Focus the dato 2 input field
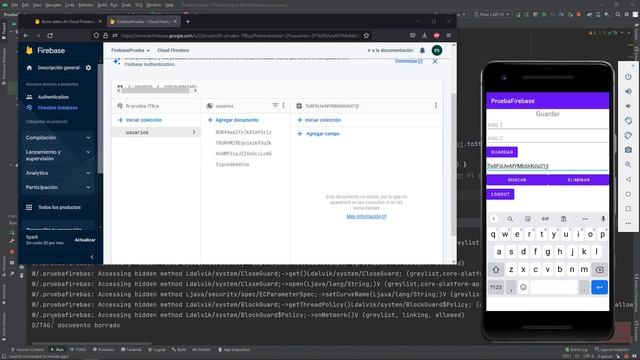Screen dimensions: 640x360 [x=547, y=138]
